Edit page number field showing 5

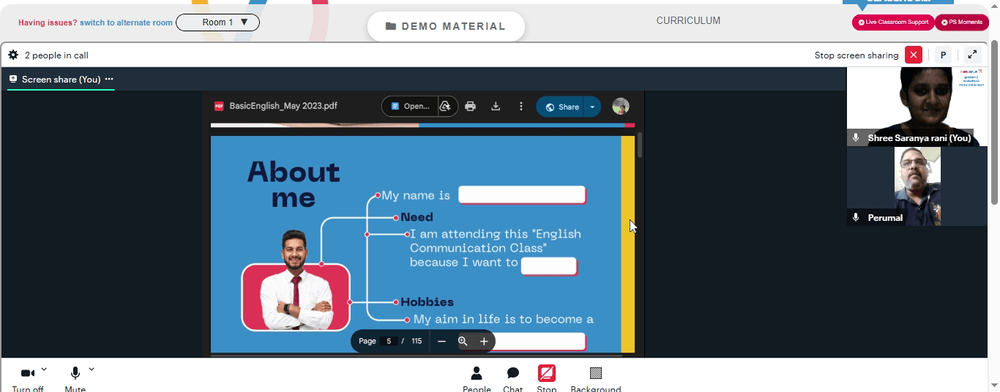(388, 341)
